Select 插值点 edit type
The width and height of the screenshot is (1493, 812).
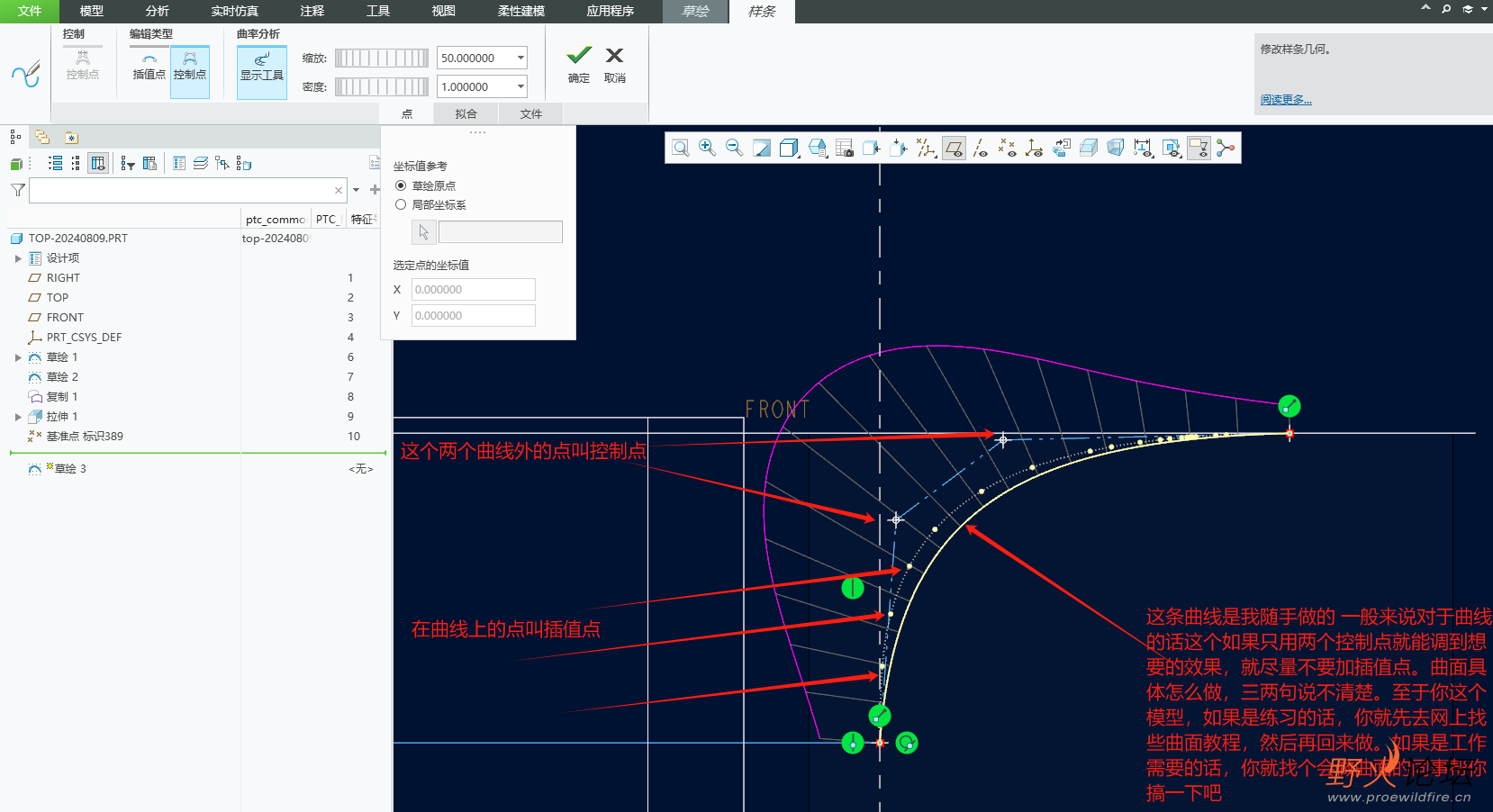click(149, 67)
